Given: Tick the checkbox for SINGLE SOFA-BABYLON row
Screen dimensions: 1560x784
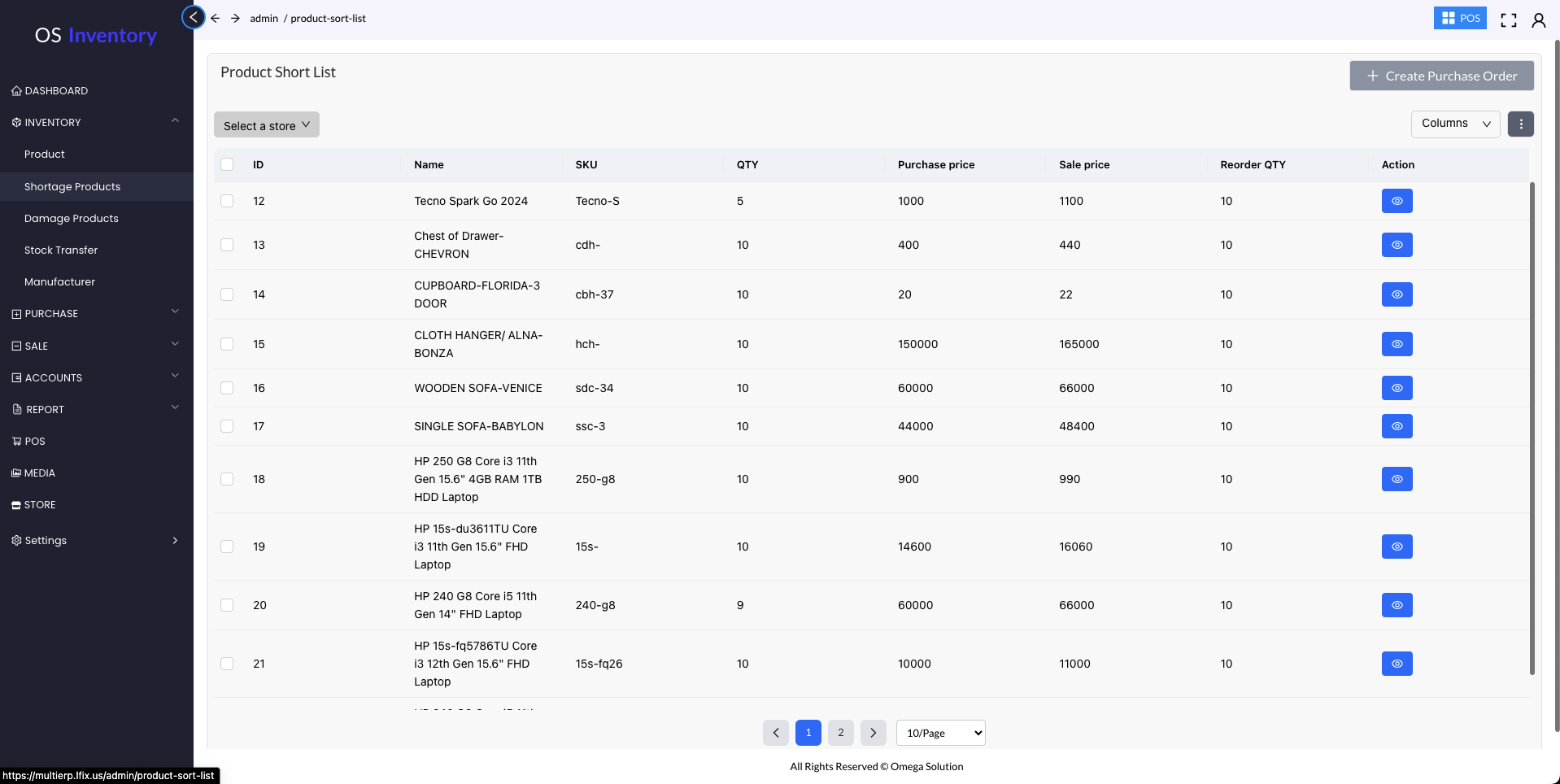Looking at the screenshot, I should click(227, 426).
